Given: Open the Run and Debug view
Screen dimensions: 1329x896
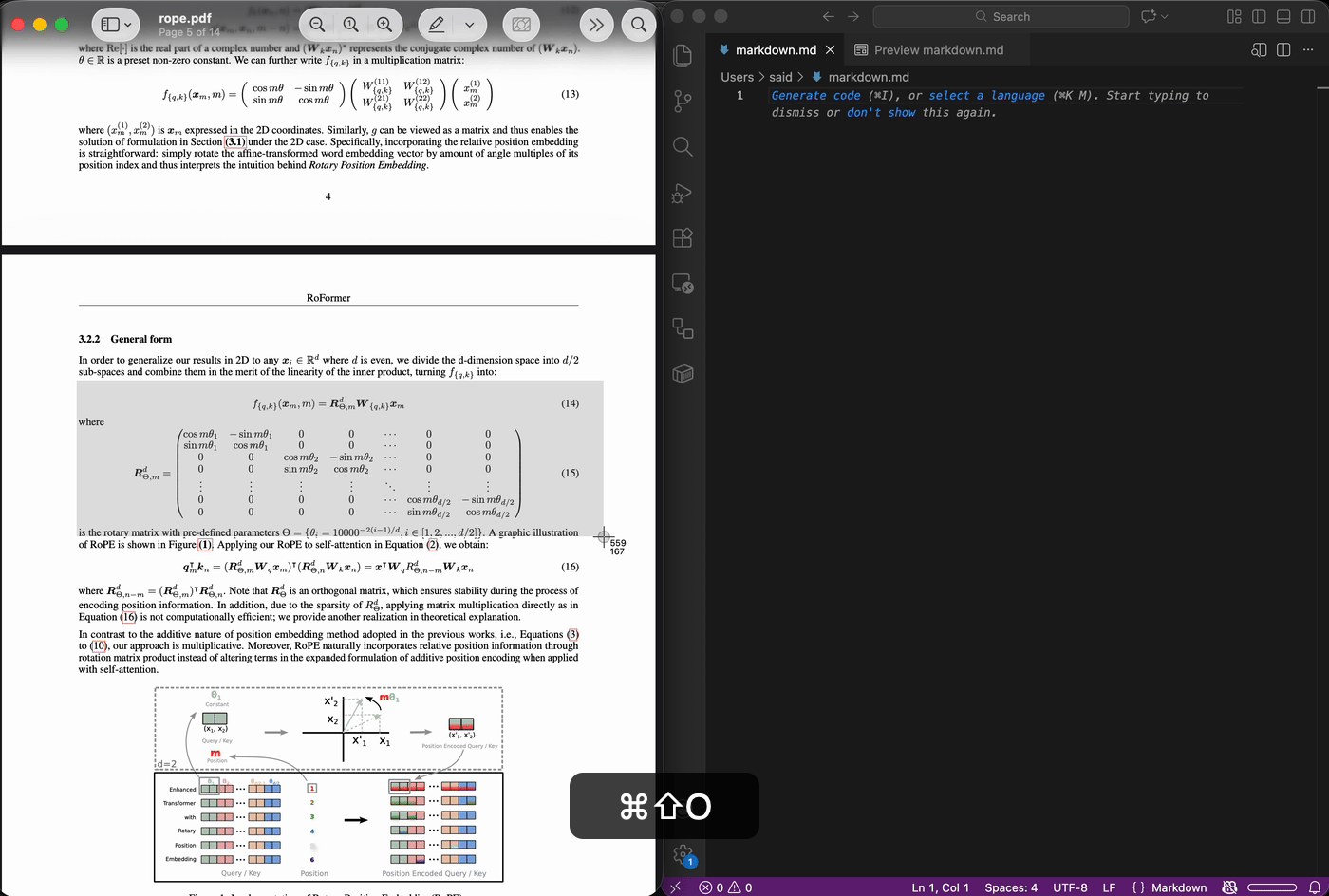Looking at the screenshot, I should [683, 193].
